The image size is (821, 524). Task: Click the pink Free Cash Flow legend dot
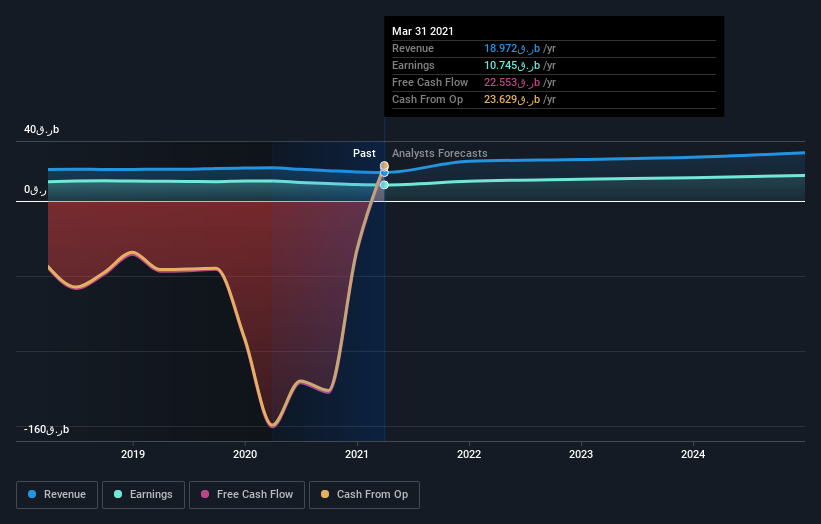[205, 494]
